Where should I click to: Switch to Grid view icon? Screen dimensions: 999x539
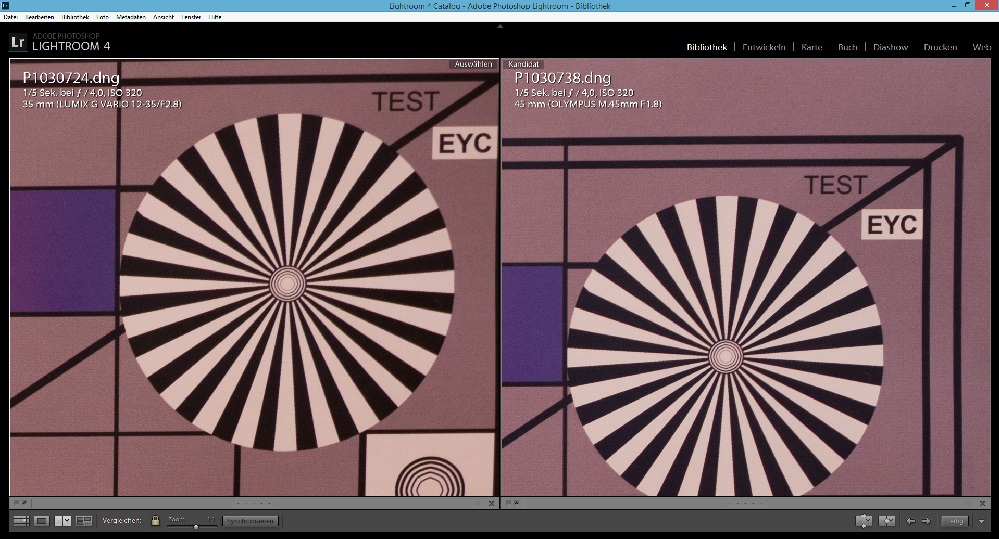[x=21, y=521]
